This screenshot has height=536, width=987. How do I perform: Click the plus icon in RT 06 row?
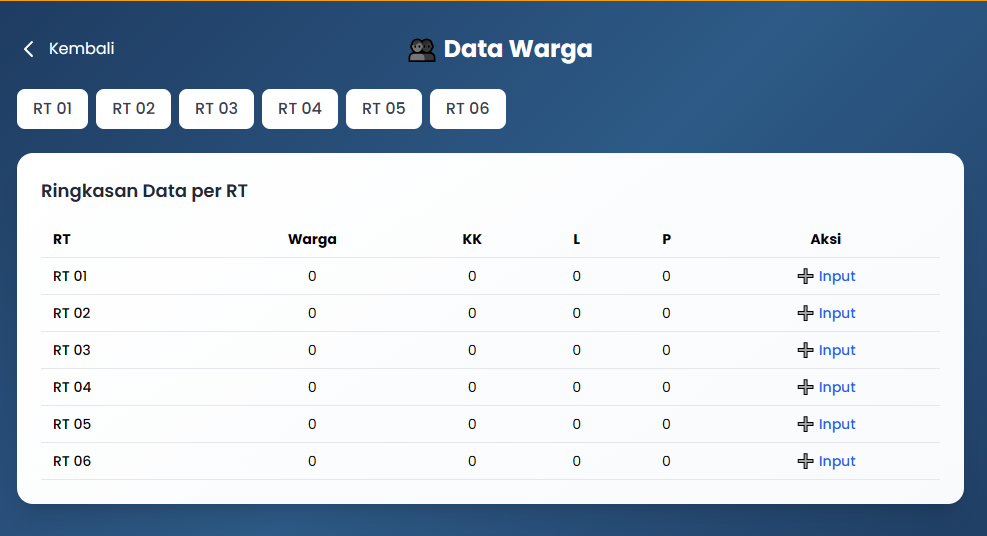[805, 462]
